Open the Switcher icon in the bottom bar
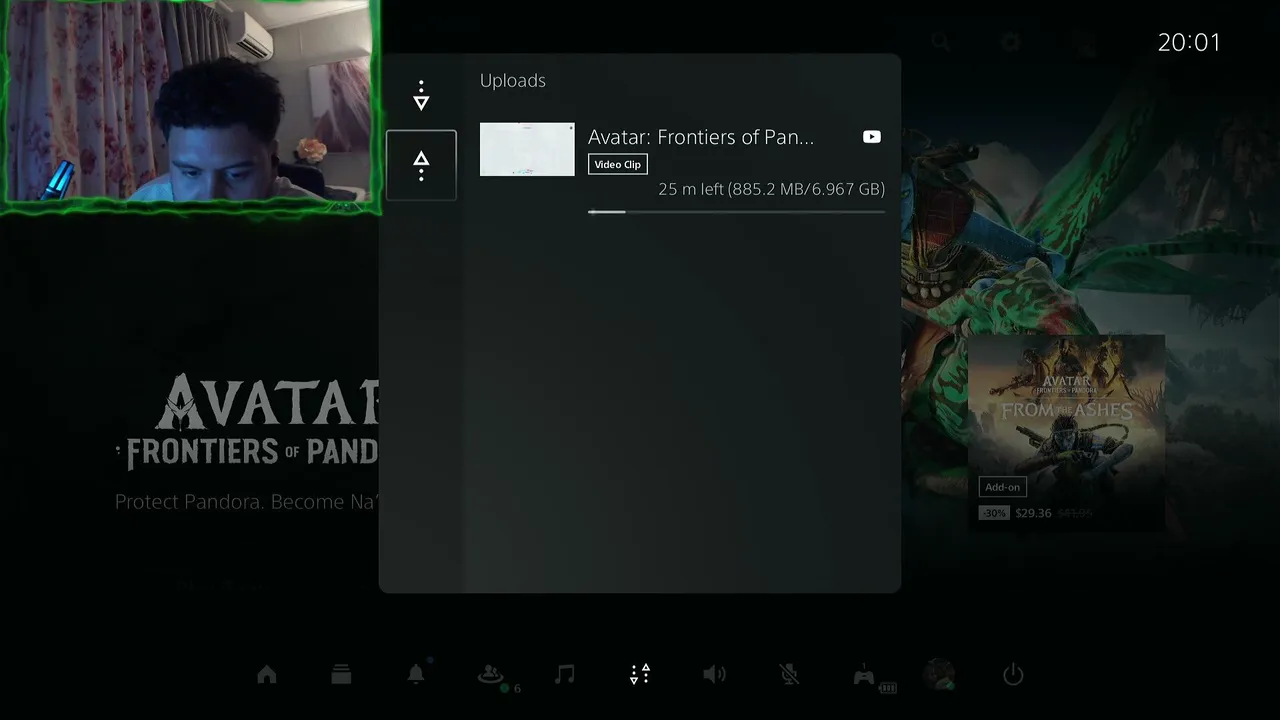 [x=341, y=675]
